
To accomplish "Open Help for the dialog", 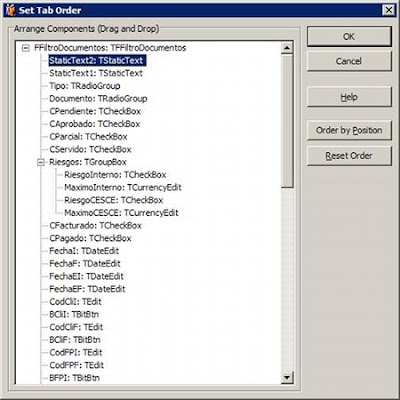I will (x=349, y=97).
